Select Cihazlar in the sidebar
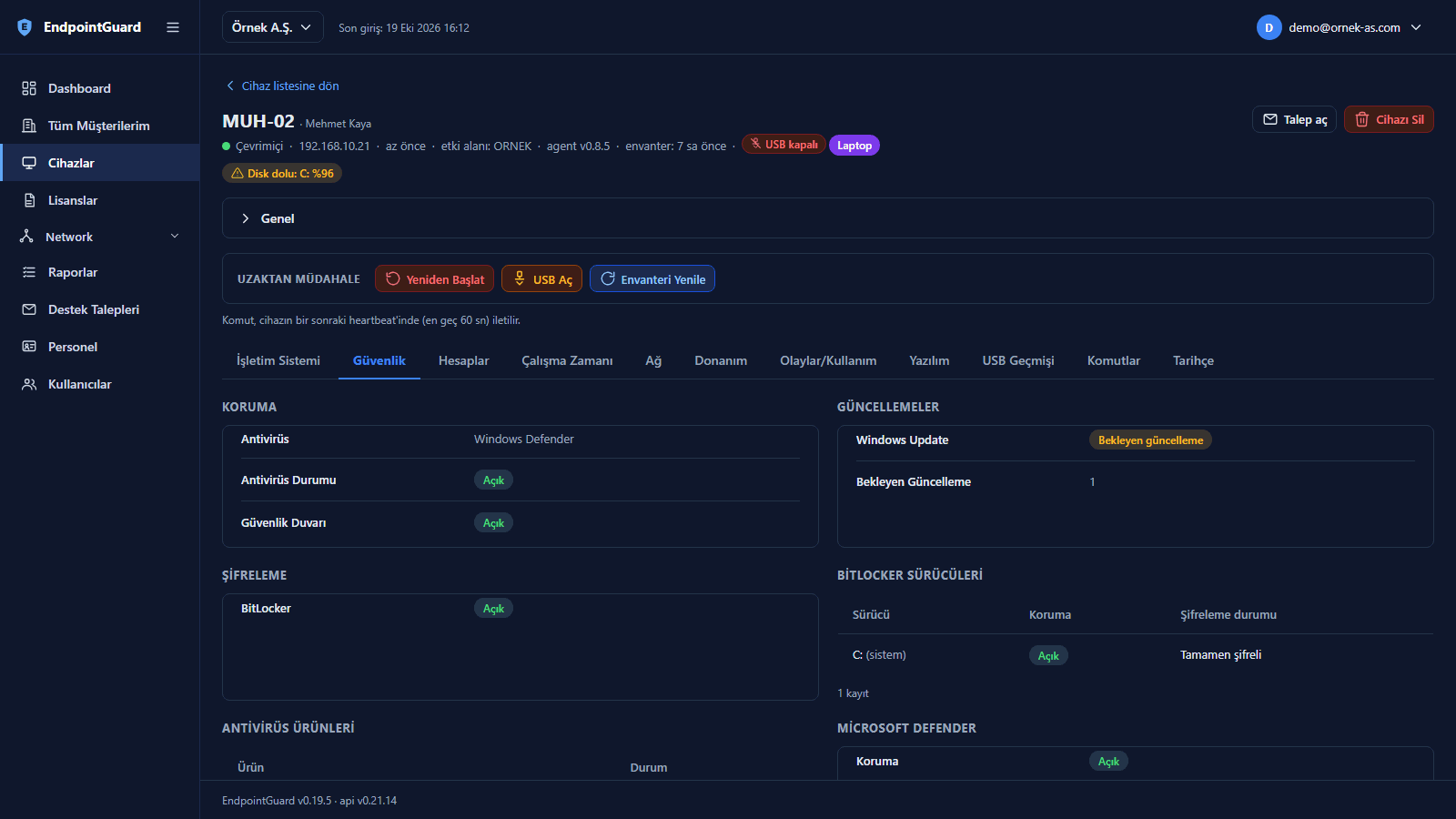The height and width of the screenshot is (819, 1456). pos(100,163)
